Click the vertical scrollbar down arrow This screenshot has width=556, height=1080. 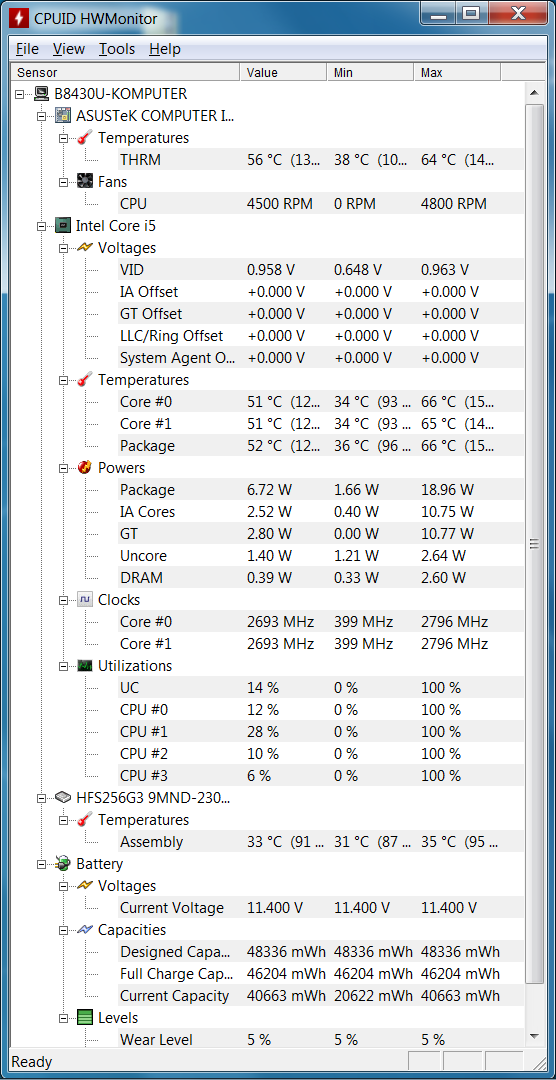(534, 1036)
